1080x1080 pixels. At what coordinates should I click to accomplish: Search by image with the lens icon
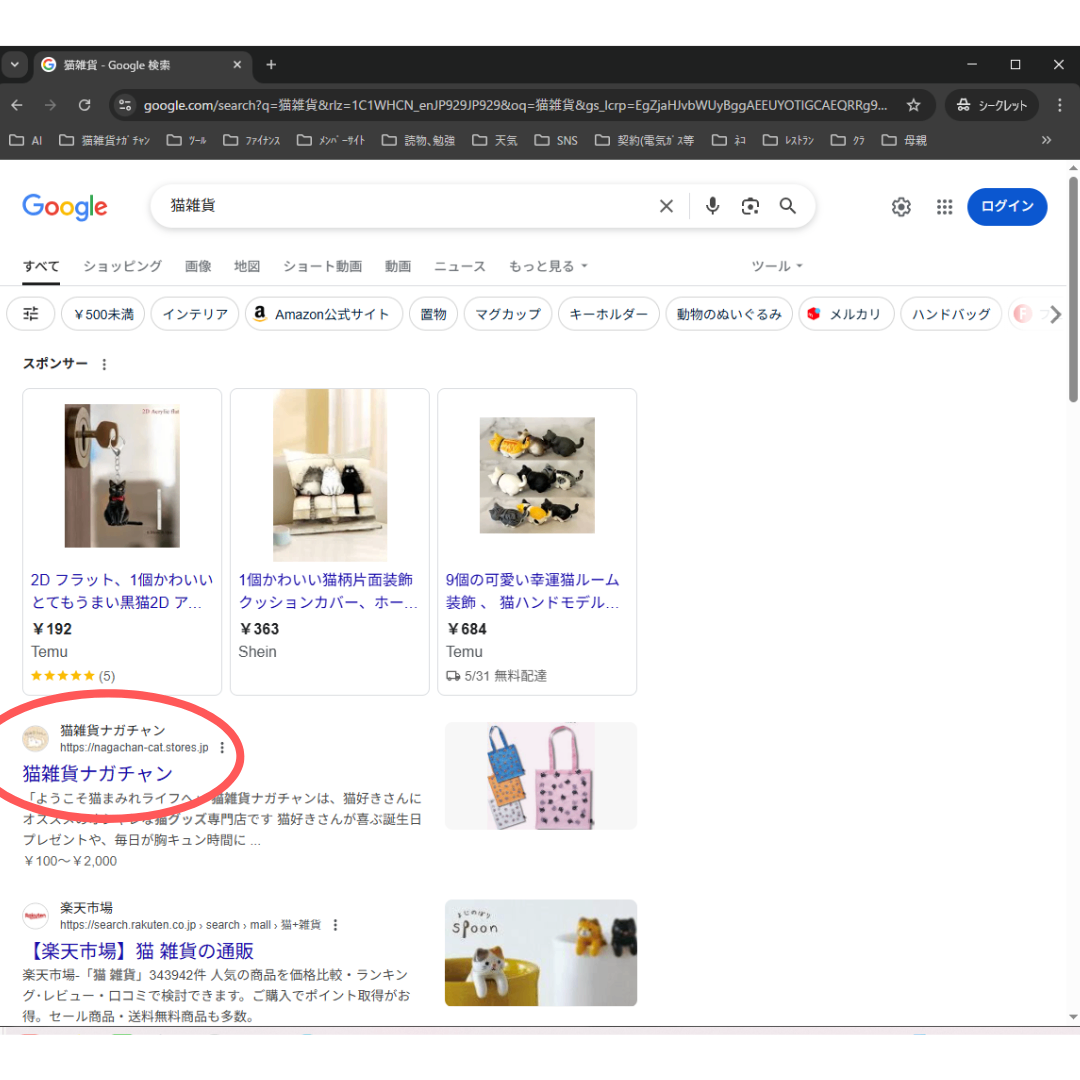click(x=750, y=206)
